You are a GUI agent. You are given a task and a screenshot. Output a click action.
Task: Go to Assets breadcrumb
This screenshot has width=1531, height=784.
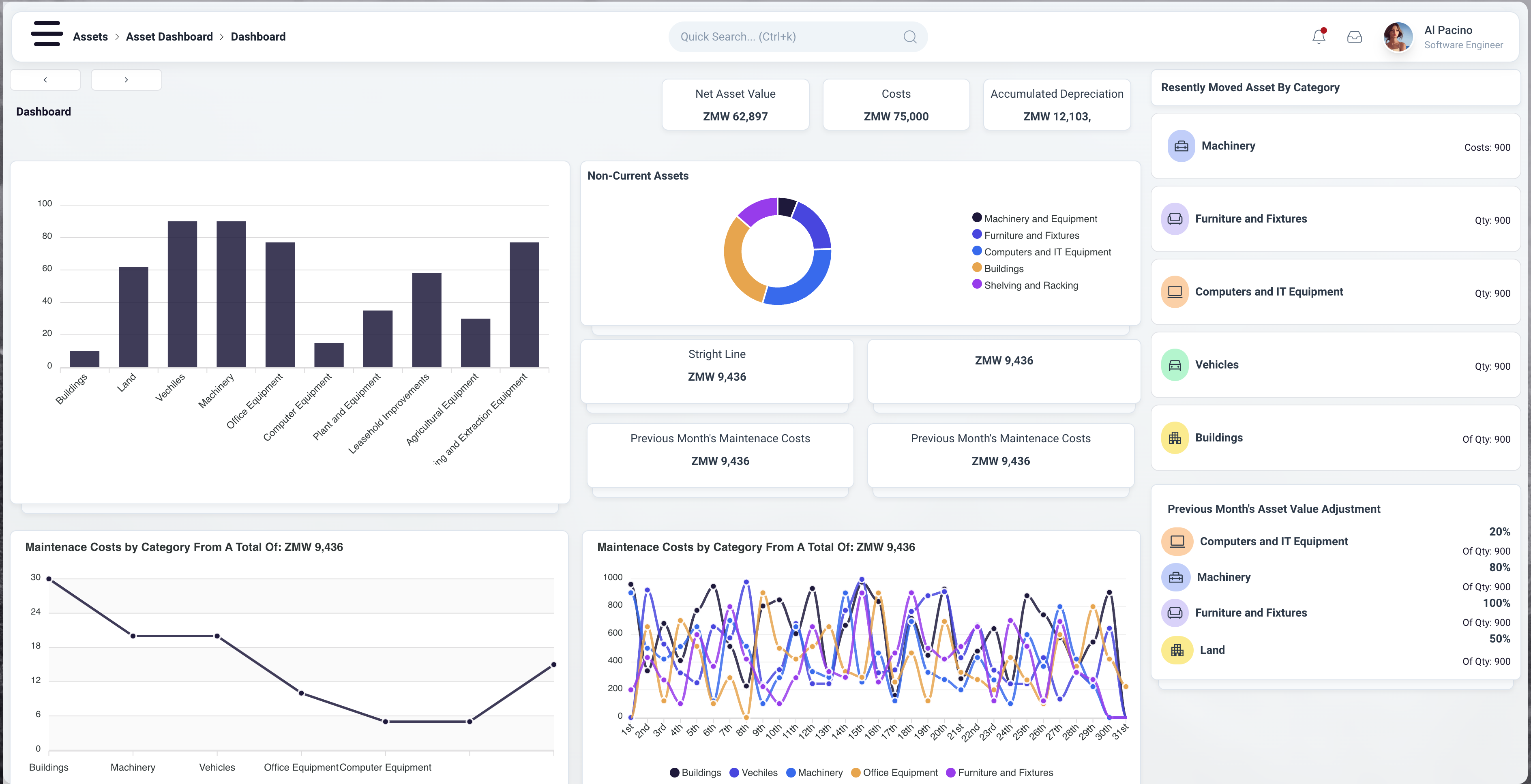90,37
